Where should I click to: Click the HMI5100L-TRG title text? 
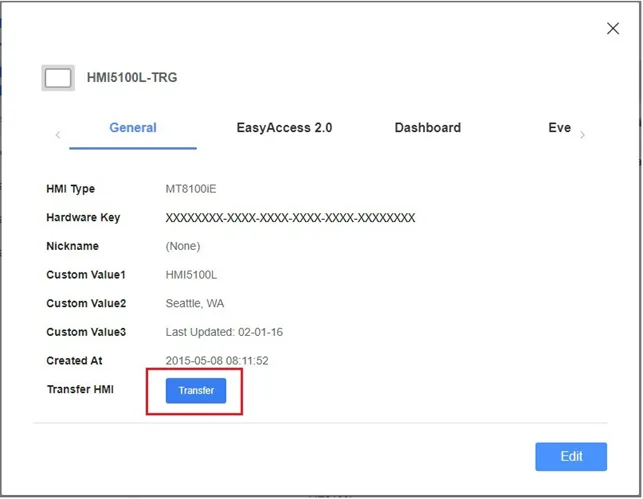(x=132, y=77)
